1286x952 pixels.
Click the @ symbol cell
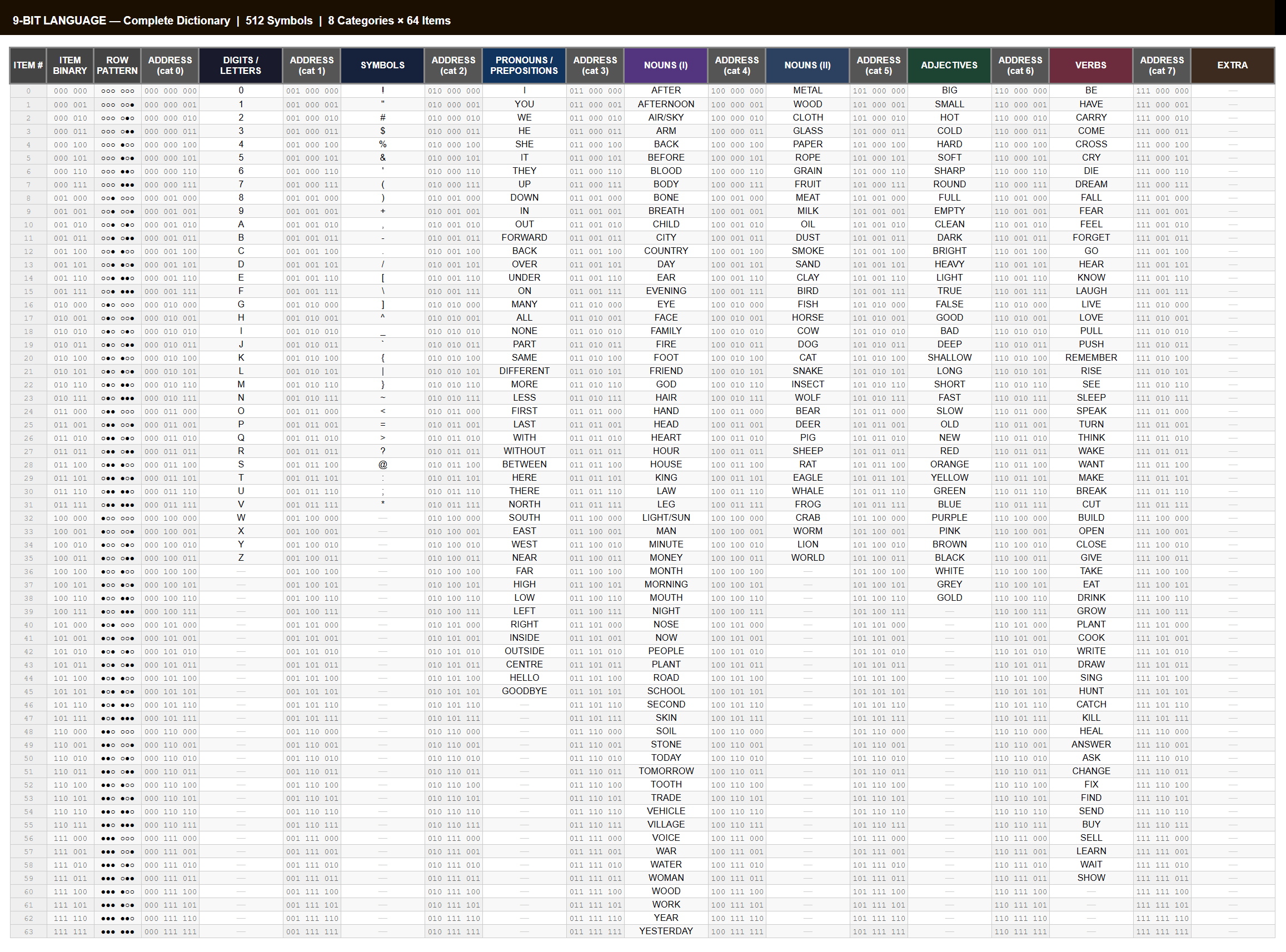(x=382, y=465)
